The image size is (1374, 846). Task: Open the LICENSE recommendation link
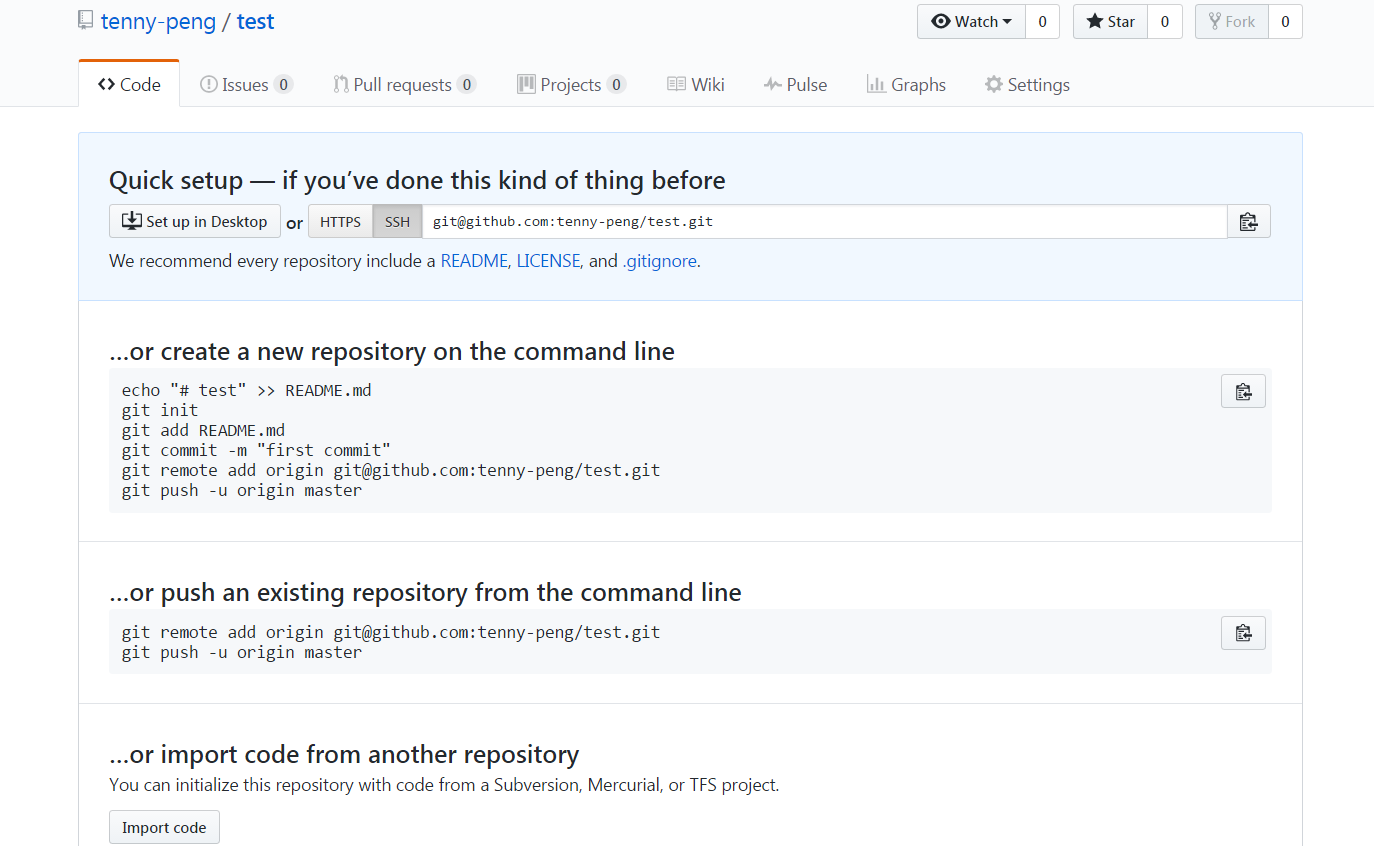548,261
